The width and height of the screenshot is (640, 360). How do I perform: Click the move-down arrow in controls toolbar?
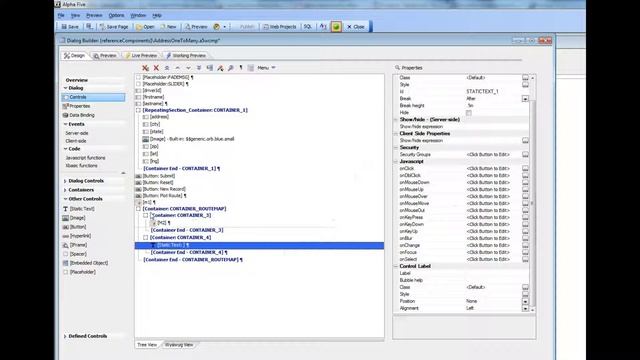[188, 68]
